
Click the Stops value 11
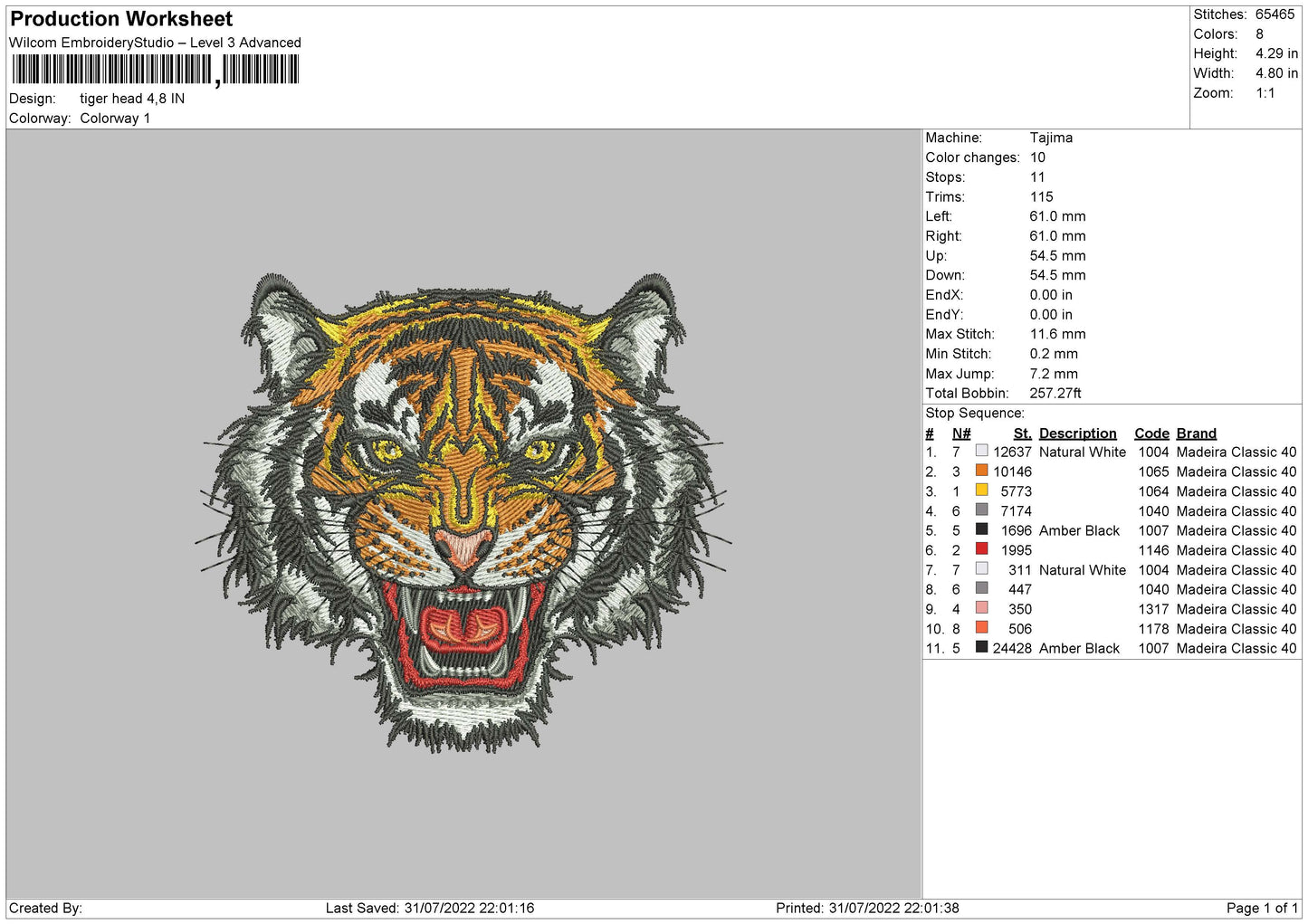pos(1037,177)
